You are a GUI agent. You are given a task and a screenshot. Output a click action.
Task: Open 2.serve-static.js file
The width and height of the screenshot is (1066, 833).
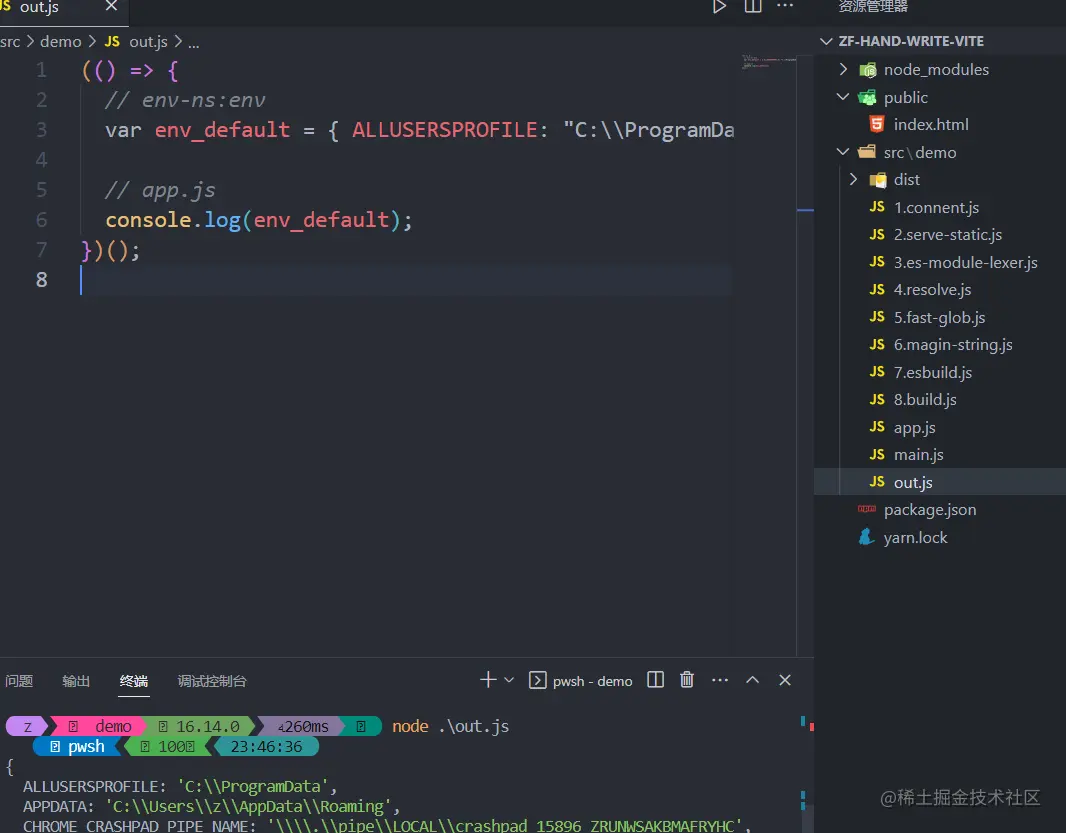[x=948, y=235]
